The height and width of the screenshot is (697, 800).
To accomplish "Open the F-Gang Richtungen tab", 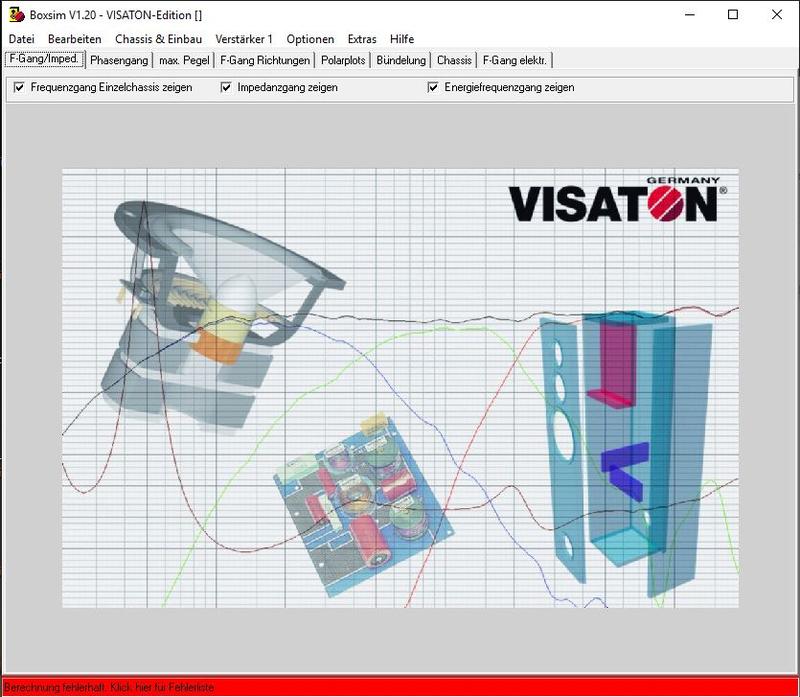I will pos(265,60).
